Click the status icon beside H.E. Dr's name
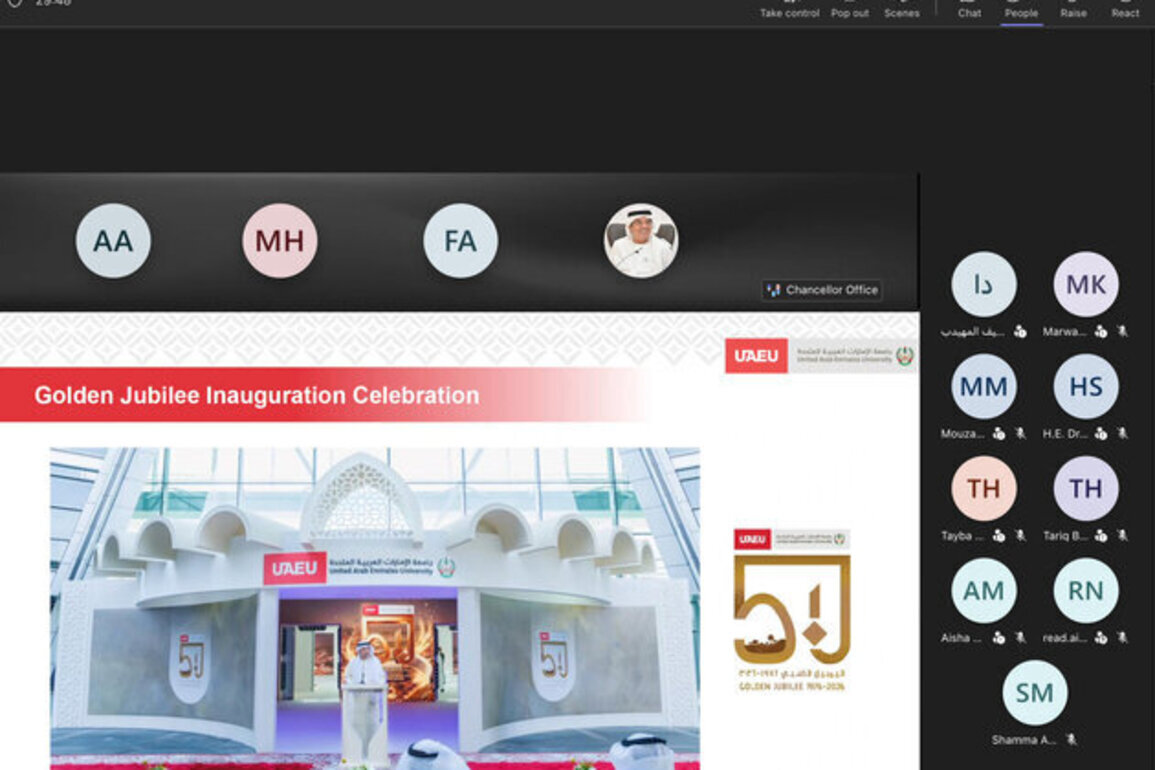This screenshot has height=770, width=1155. [1100, 433]
